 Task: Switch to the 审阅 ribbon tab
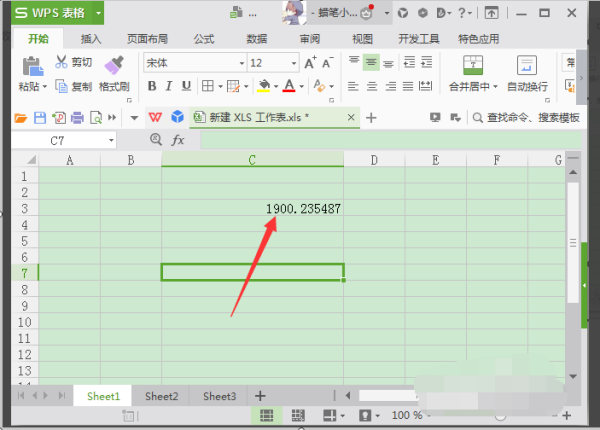coord(310,39)
